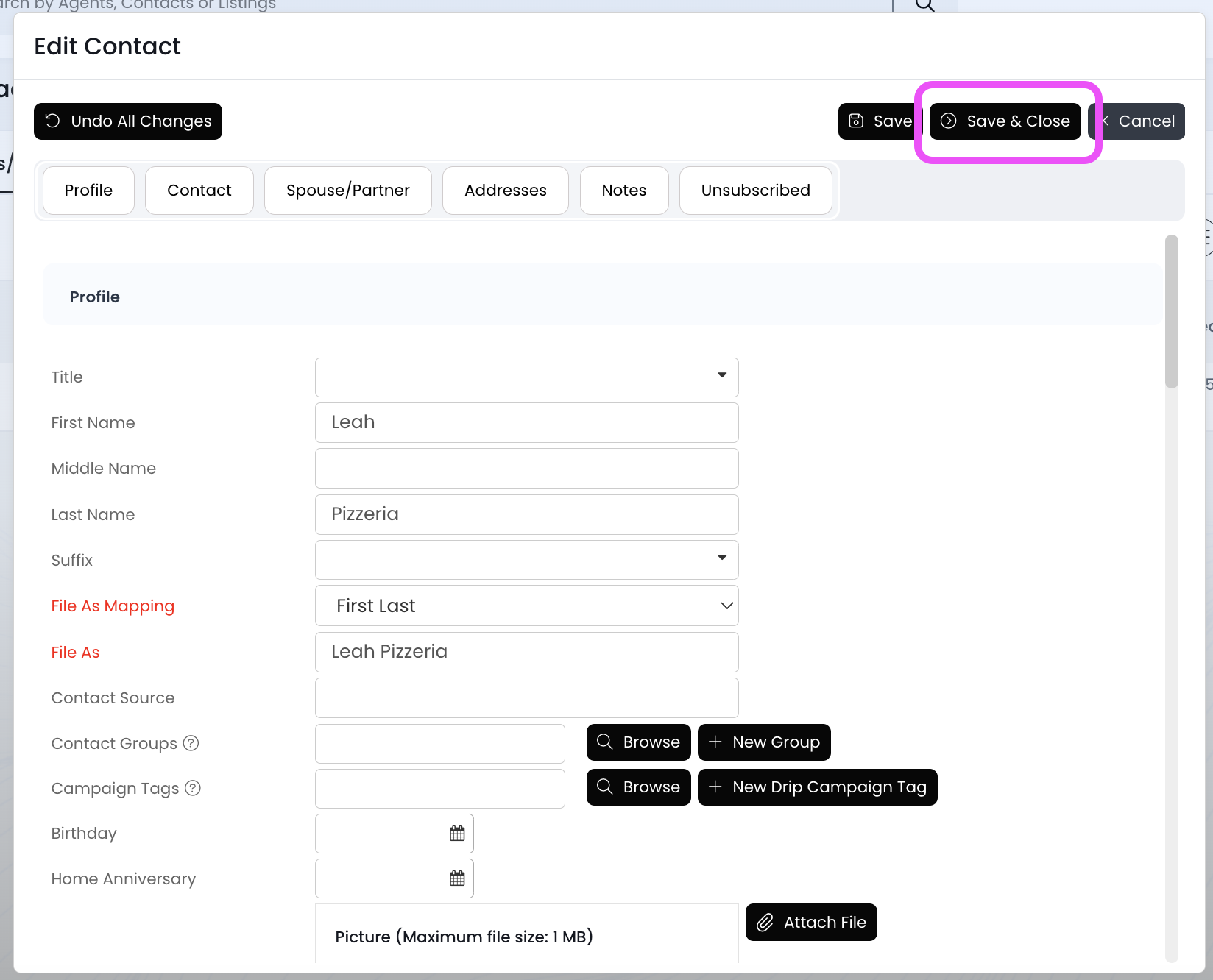Viewport: 1213px width, 980px height.
Task: Expand the Title dropdown arrow
Action: (722, 377)
